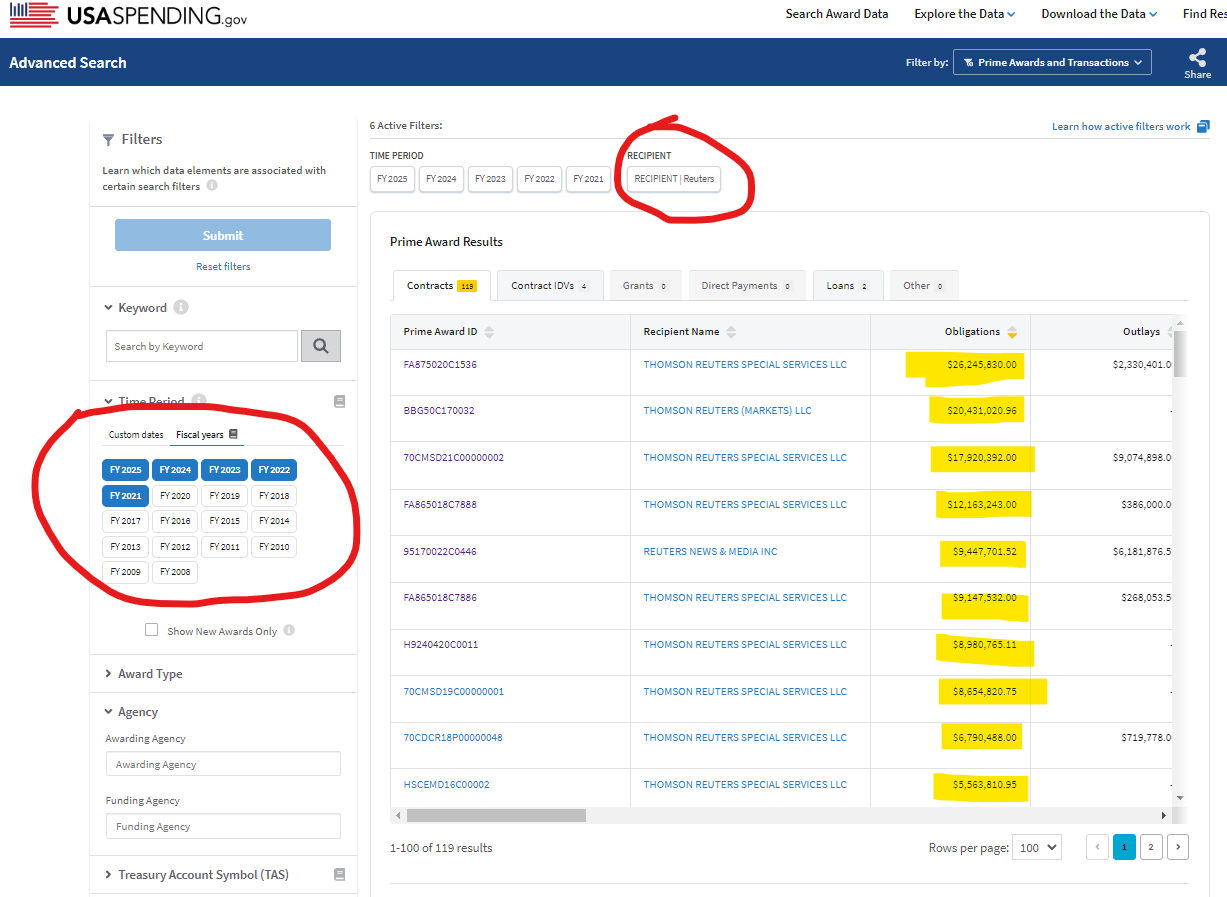The image size is (1227, 897).
Task: Switch to Other awards tab
Action: pyautogui.click(x=924, y=285)
